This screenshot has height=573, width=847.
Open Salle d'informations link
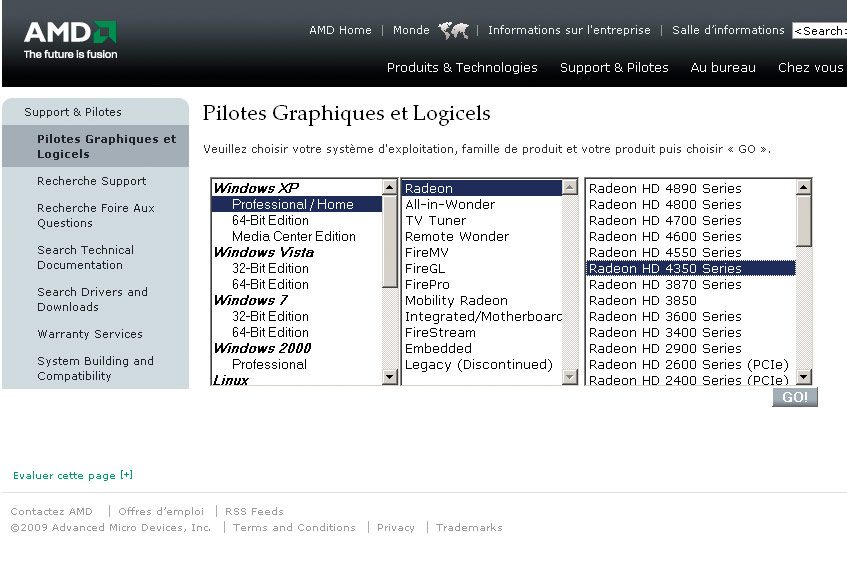click(728, 30)
